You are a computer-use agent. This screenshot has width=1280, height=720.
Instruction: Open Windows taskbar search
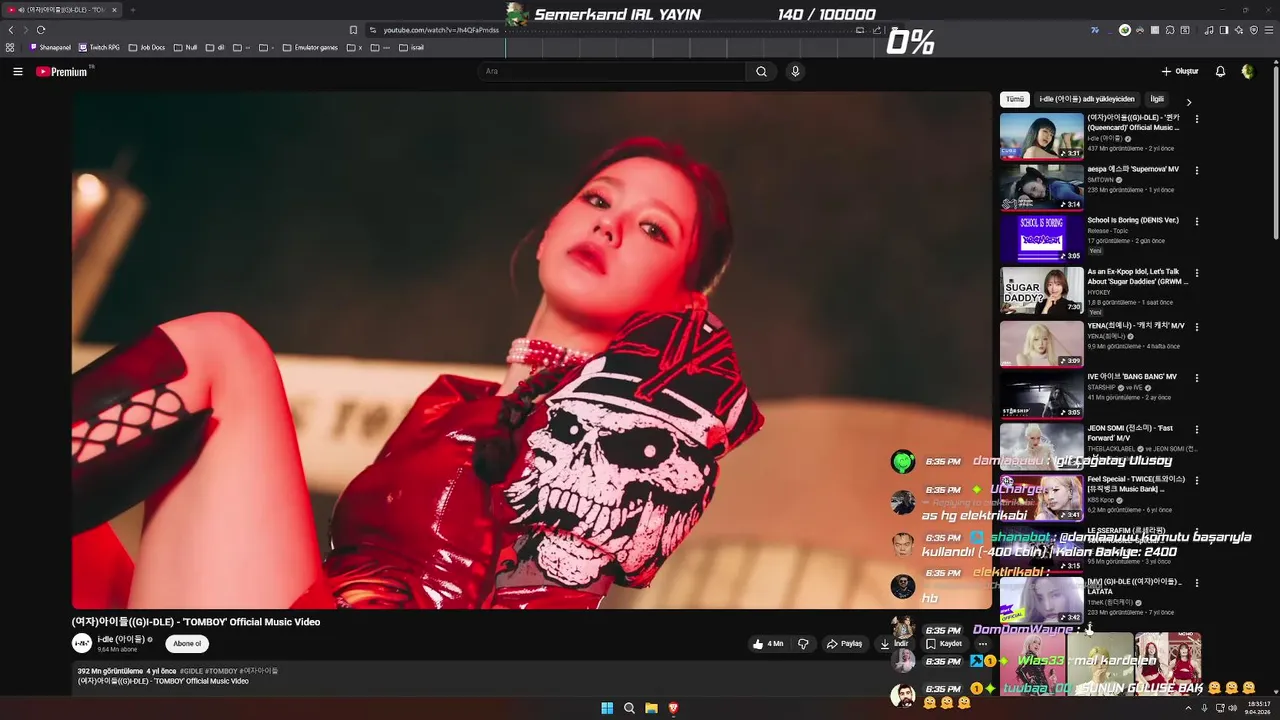click(x=629, y=708)
